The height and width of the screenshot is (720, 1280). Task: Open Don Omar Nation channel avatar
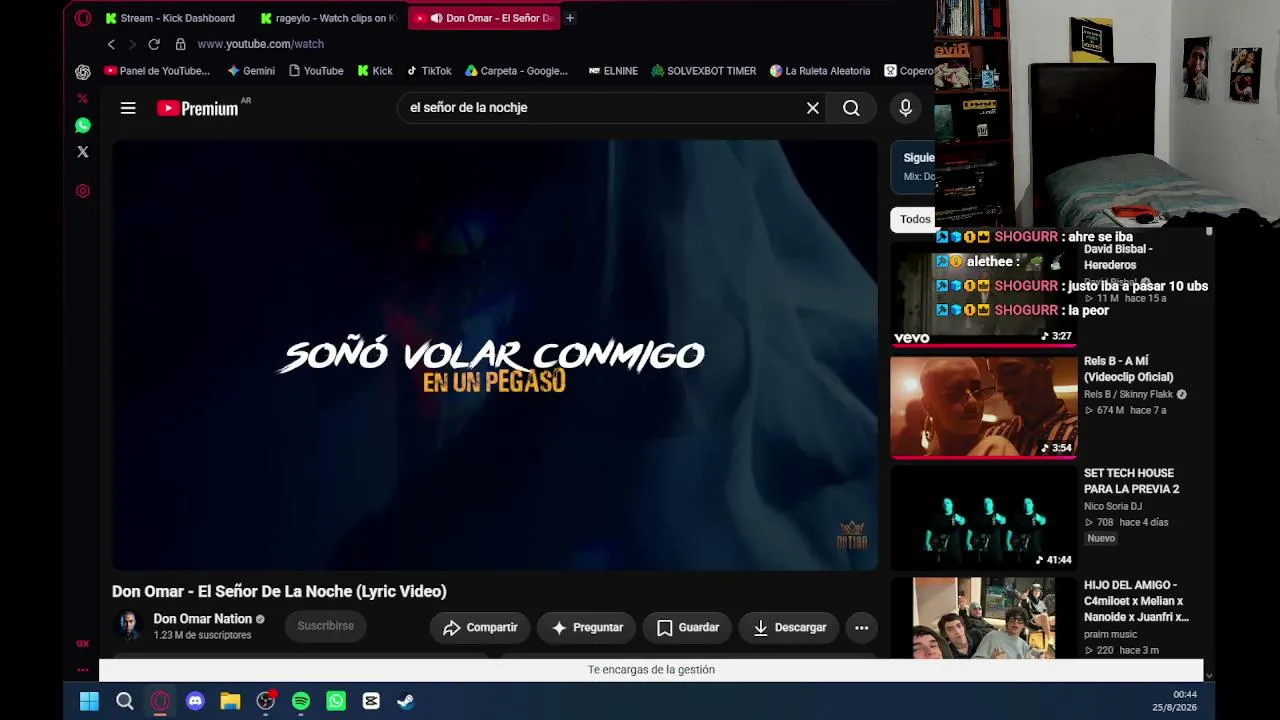click(x=129, y=626)
